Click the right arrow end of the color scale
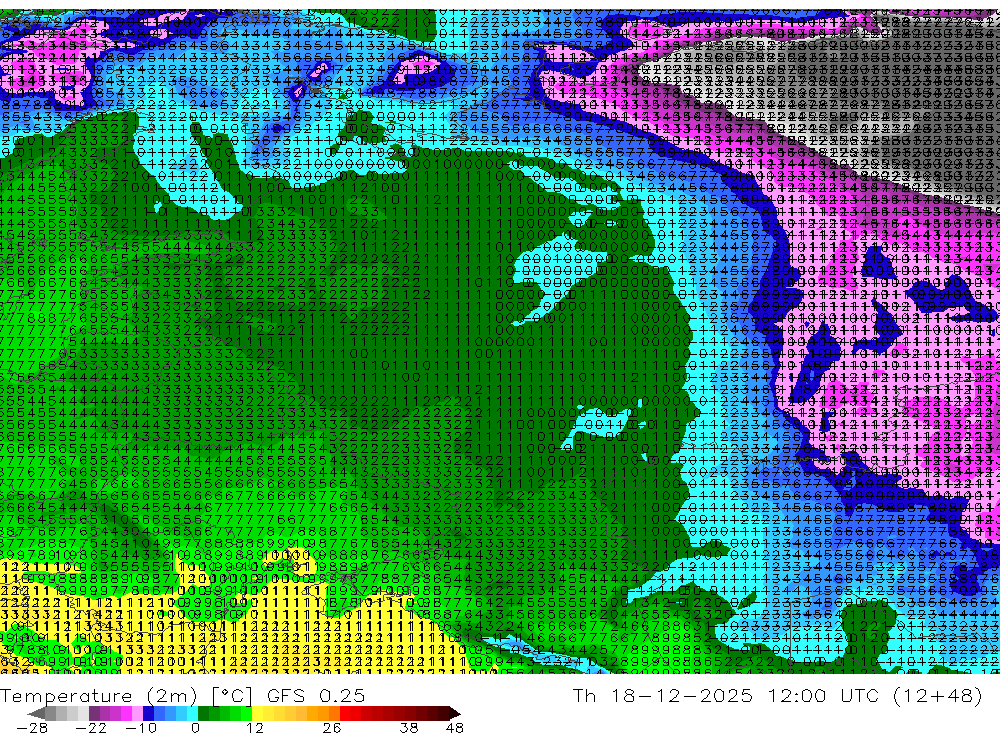Image resolution: width=1000 pixels, height=733 pixels. coord(455,713)
